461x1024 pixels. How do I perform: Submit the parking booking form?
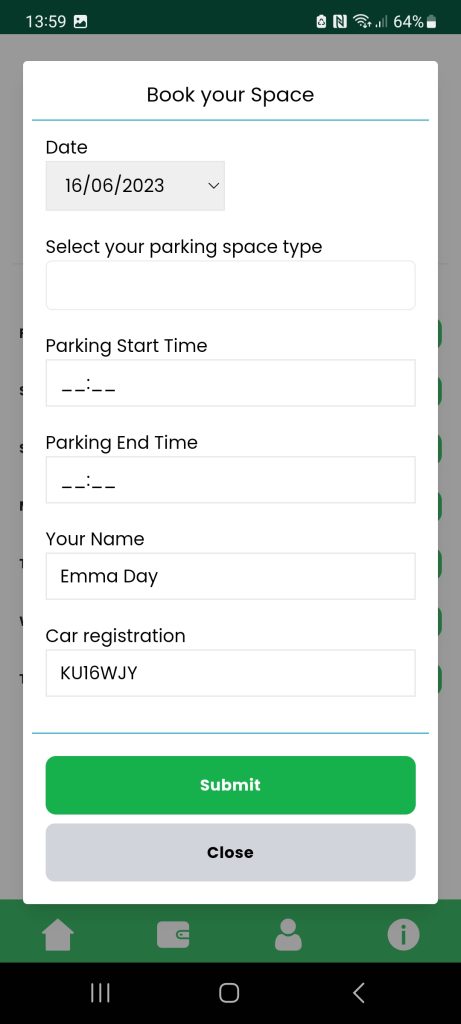[x=230, y=785]
